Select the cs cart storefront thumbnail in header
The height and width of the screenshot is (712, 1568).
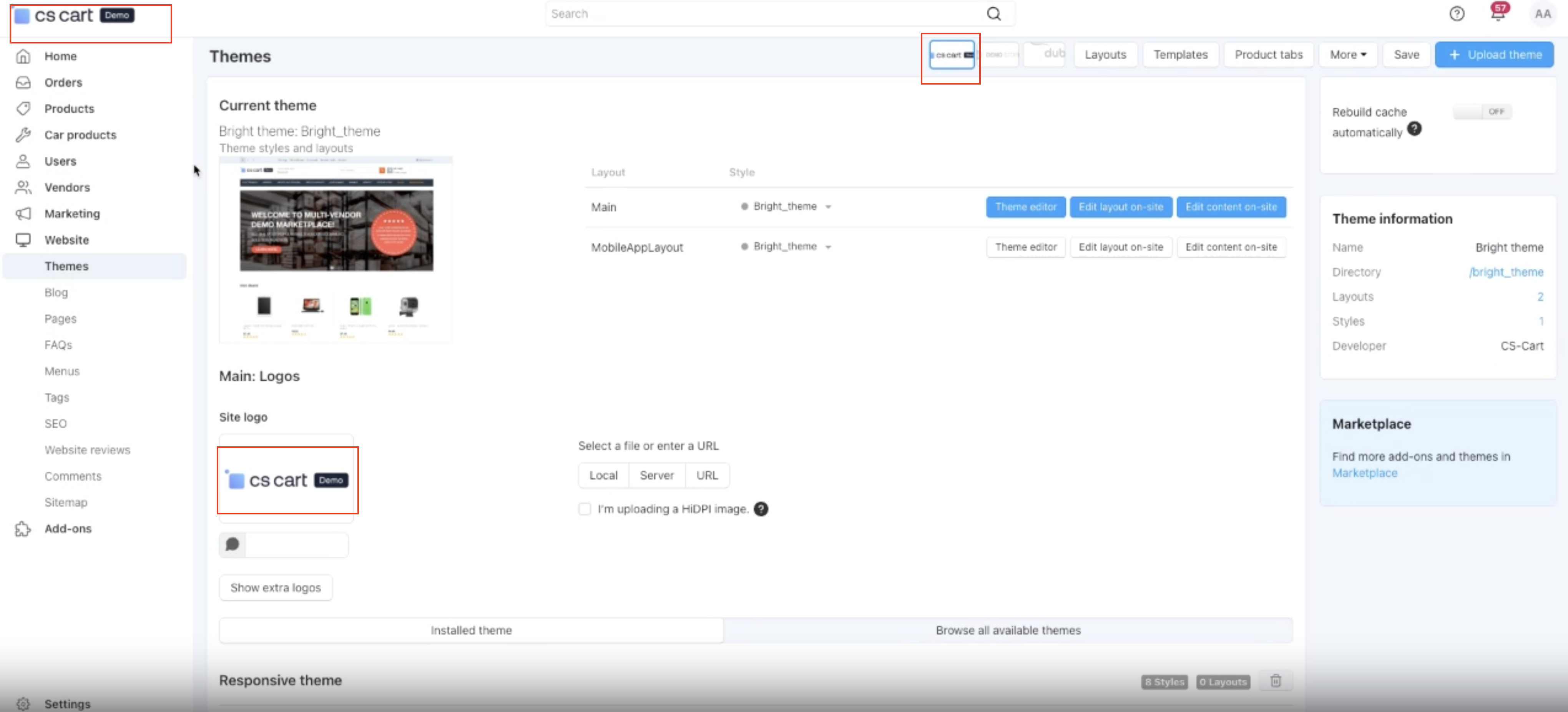point(952,55)
